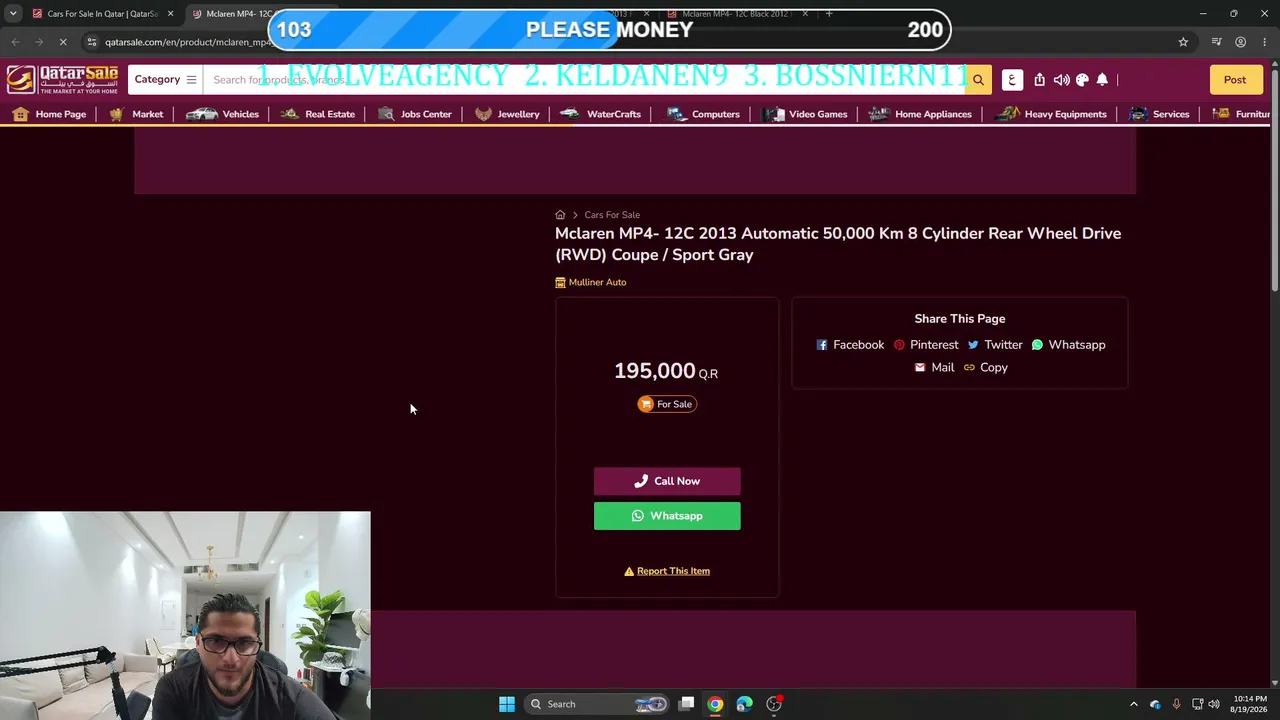Click the For Sale status badge
Screen dimensions: 1280x720
coord(667,404)
